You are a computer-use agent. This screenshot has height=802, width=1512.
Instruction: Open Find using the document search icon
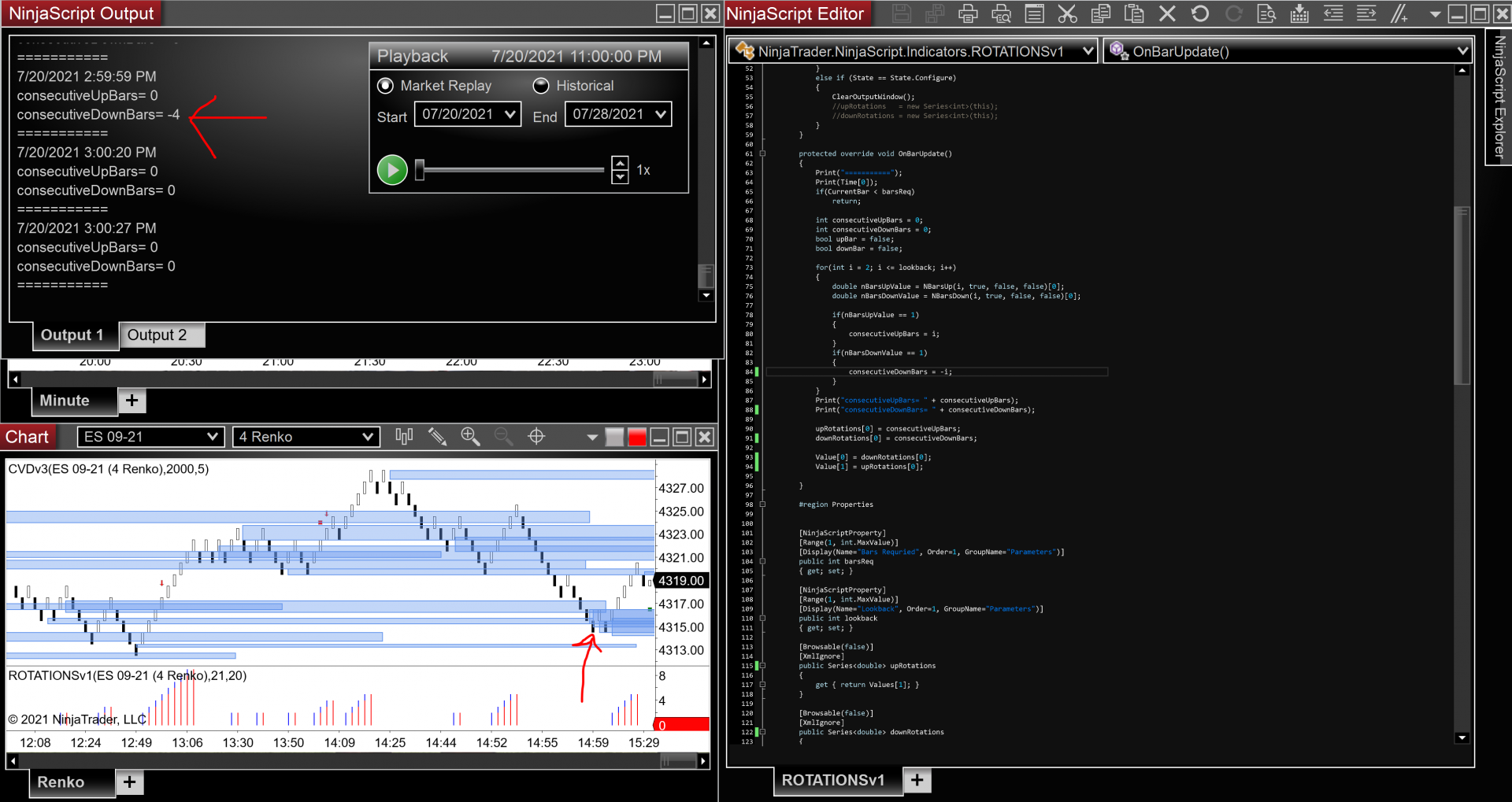point(1266,13)
